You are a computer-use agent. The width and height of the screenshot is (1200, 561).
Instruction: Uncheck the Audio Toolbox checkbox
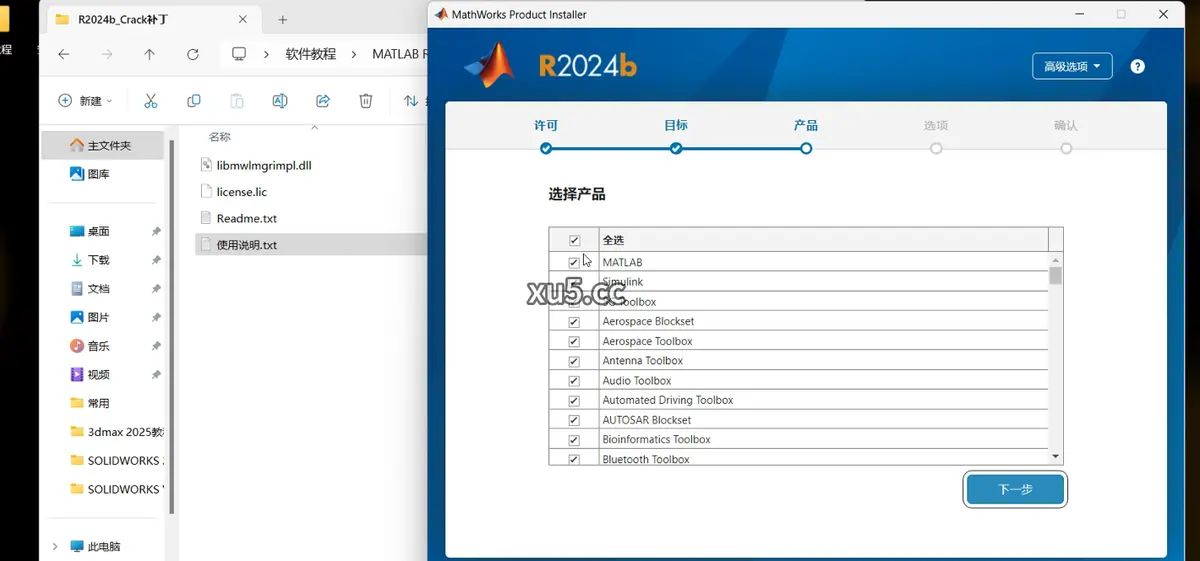point(574,380)
